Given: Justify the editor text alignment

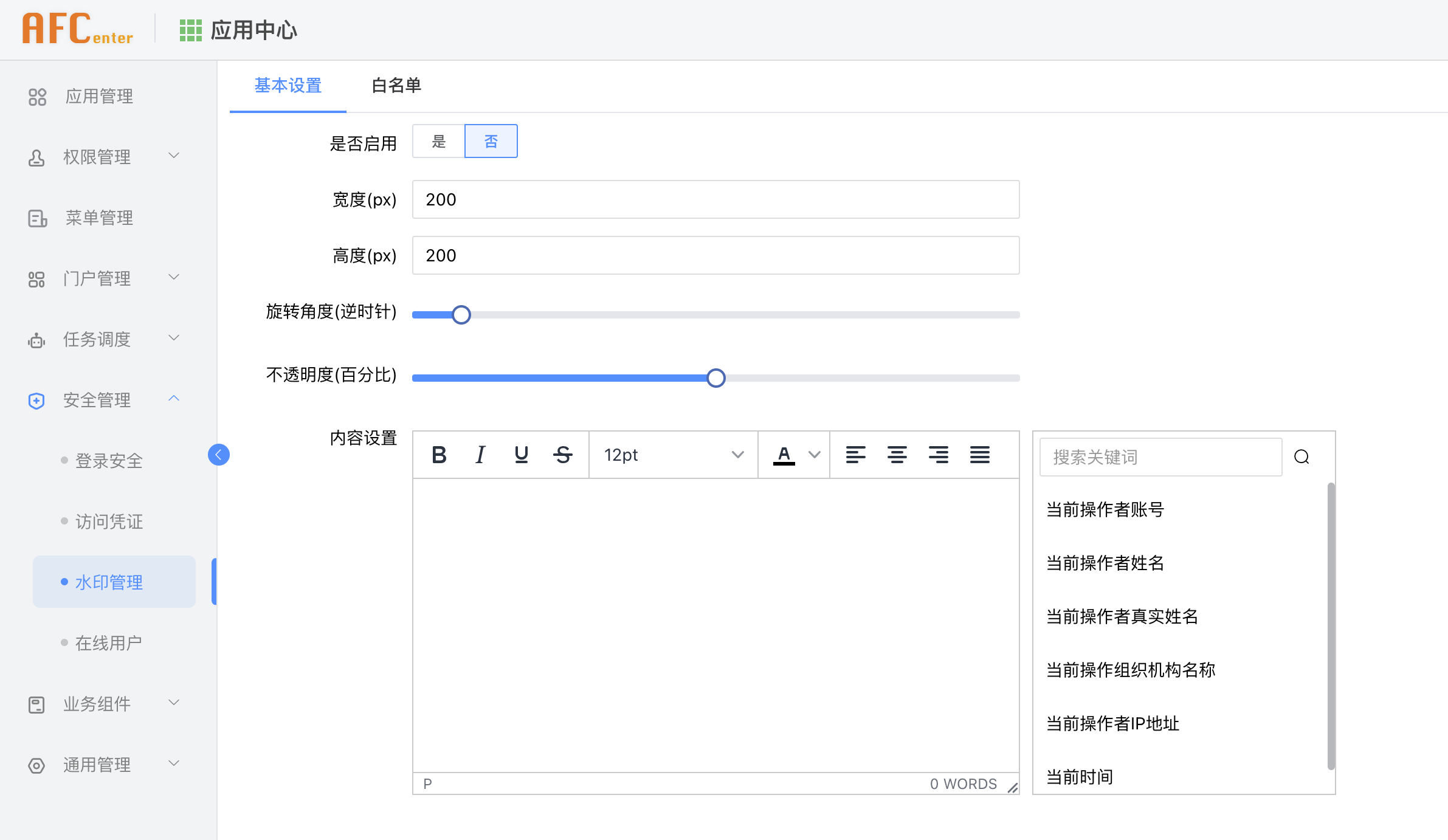Looking at the screenshot, I should click(979, 455).
